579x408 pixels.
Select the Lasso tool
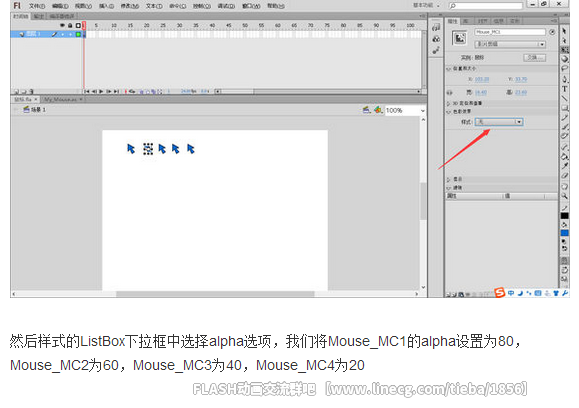[565, 69]
